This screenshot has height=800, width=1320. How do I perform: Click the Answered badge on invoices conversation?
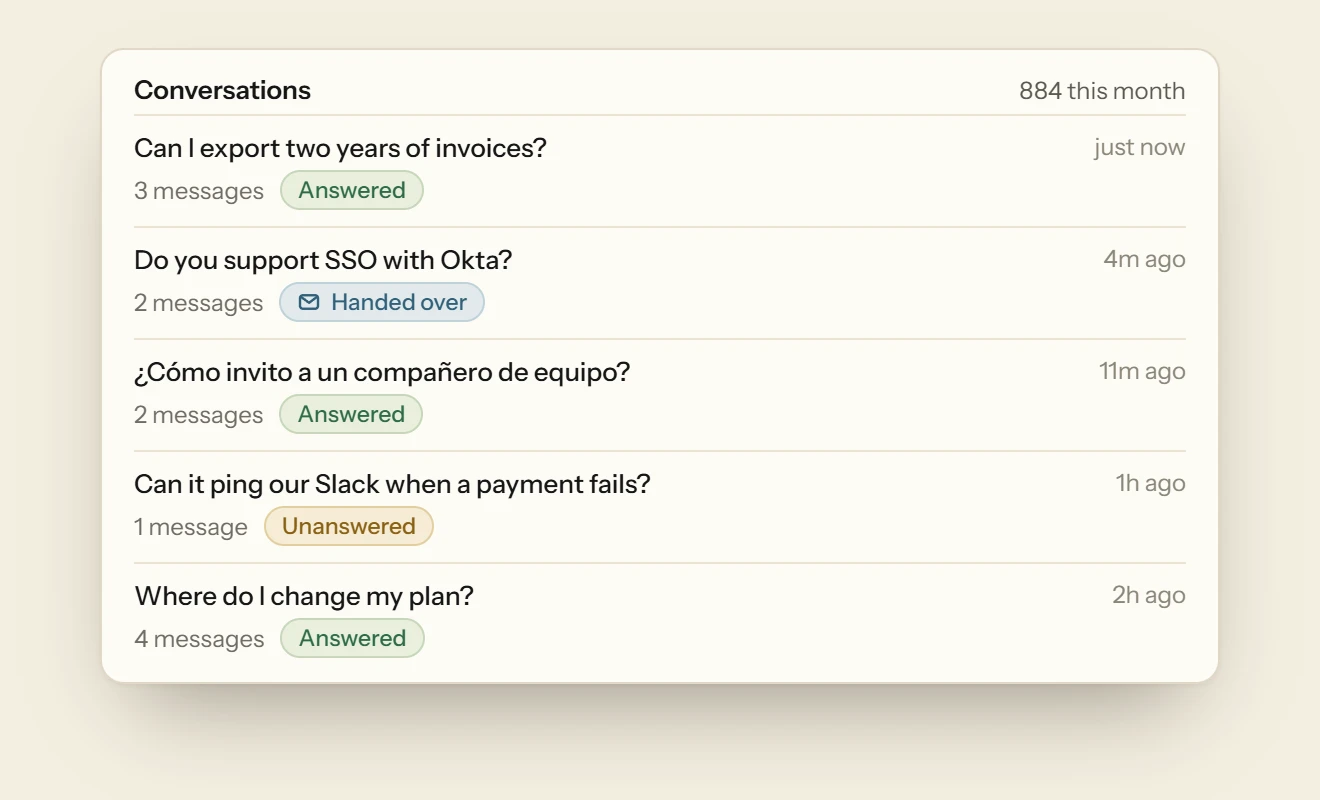352,190
